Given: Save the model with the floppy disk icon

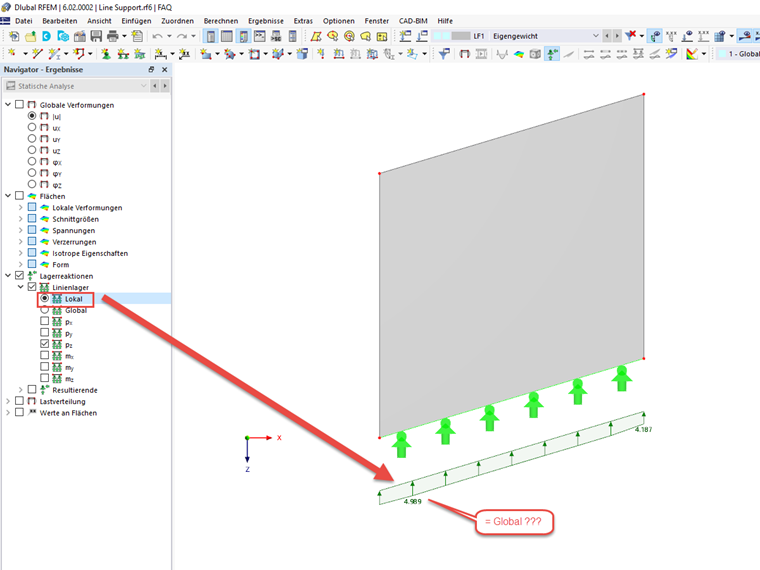Looking at the screenshot, I should click(x=96, y=36).
